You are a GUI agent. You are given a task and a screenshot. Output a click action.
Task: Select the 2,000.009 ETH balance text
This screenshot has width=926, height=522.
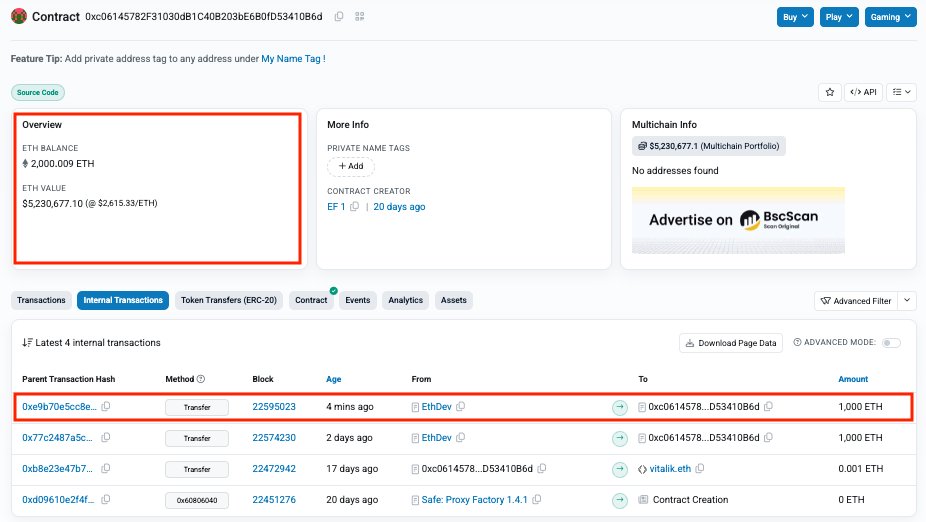coord(63,164)
